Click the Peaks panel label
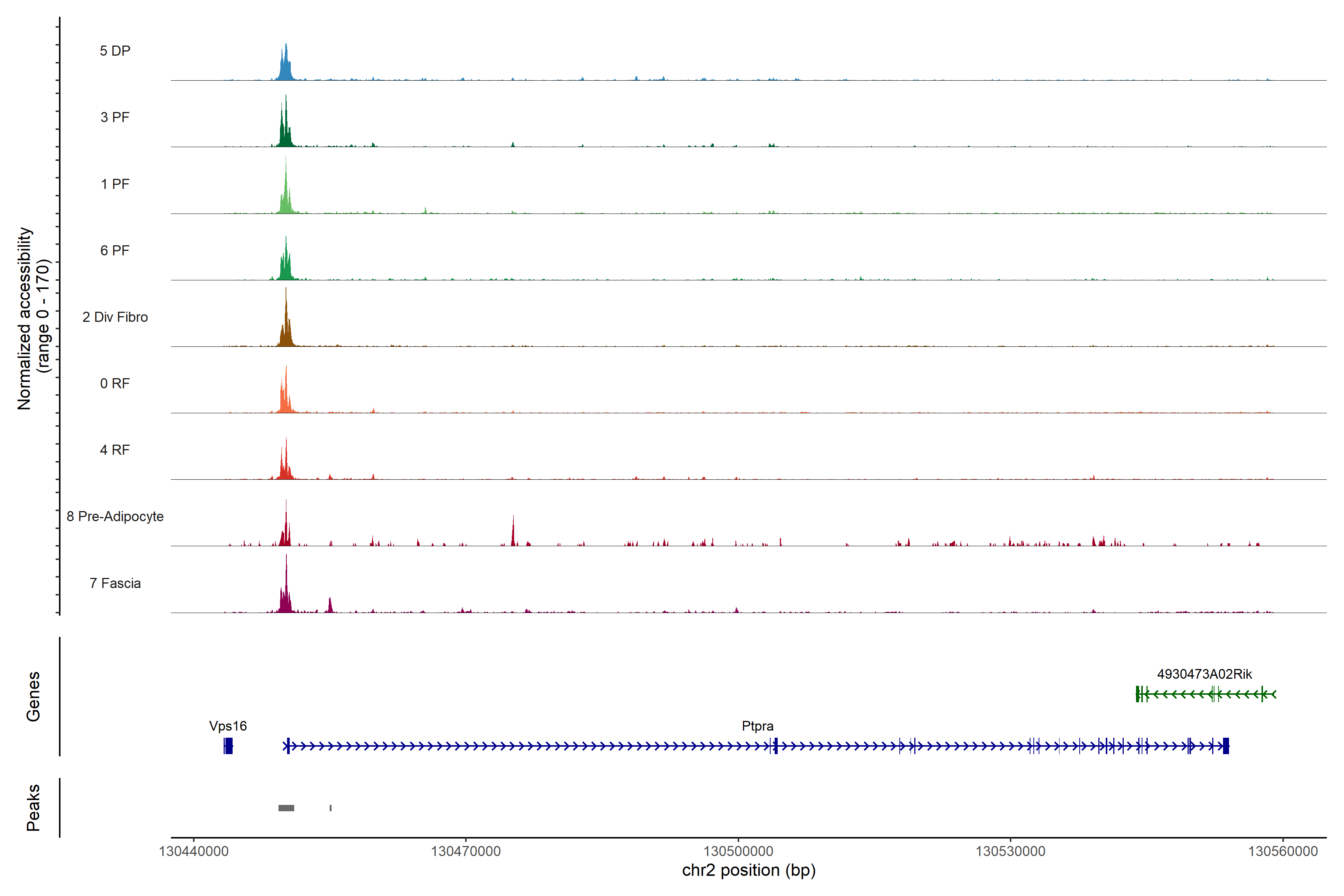This screenshot has width=1344, height=896. tap(33, 808)
